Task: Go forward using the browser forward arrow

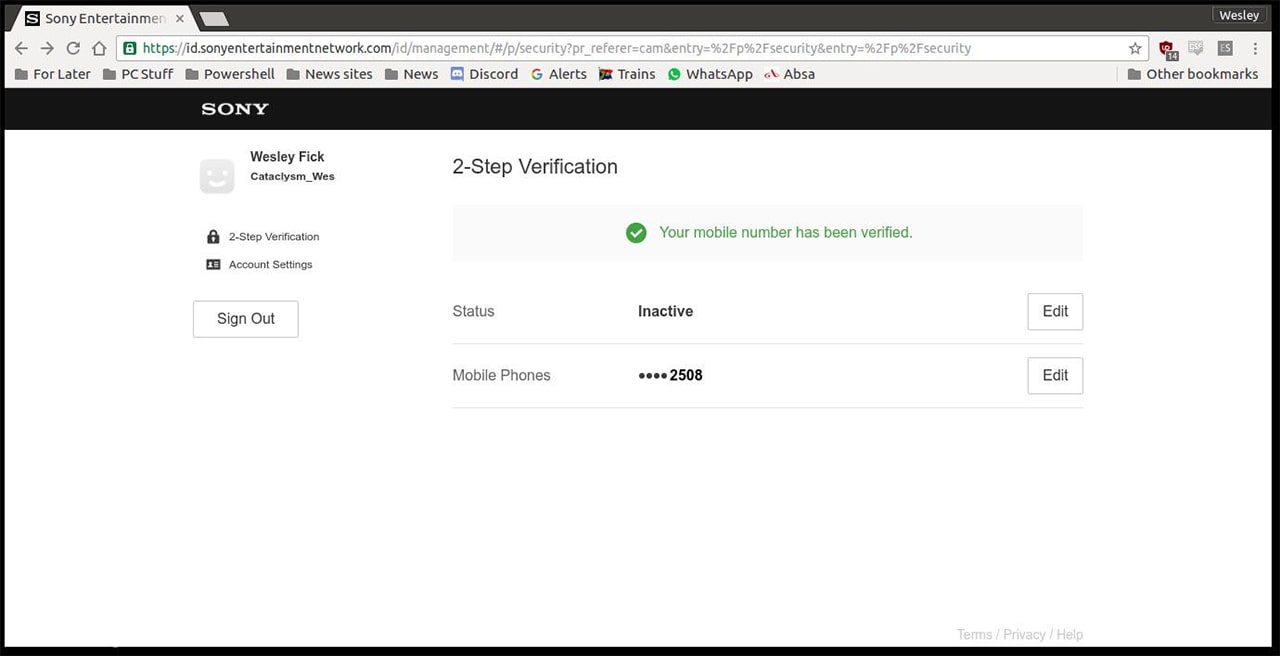Action: 47,48
